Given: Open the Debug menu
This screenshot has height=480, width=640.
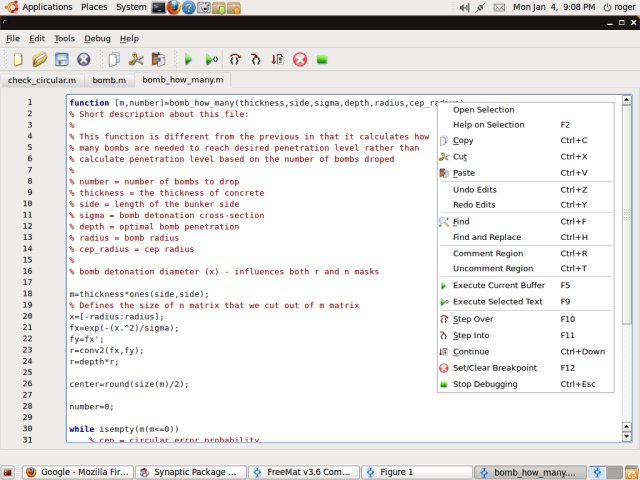Looking at the screenshot, I should (x=97, y=38).
